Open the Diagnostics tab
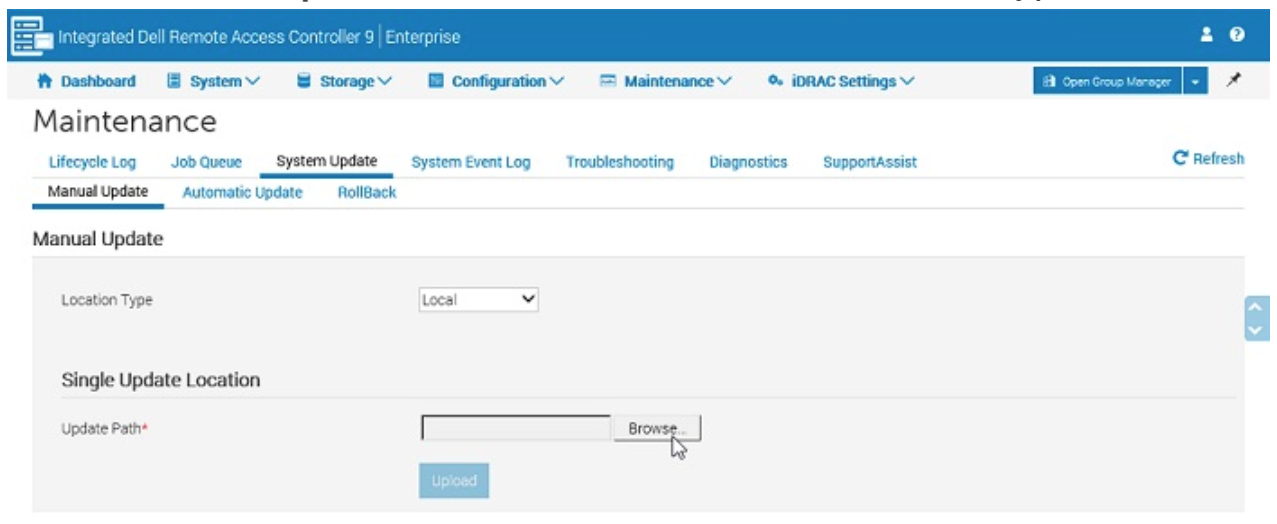Screen dimensions: 1277x524 [748, 162]
